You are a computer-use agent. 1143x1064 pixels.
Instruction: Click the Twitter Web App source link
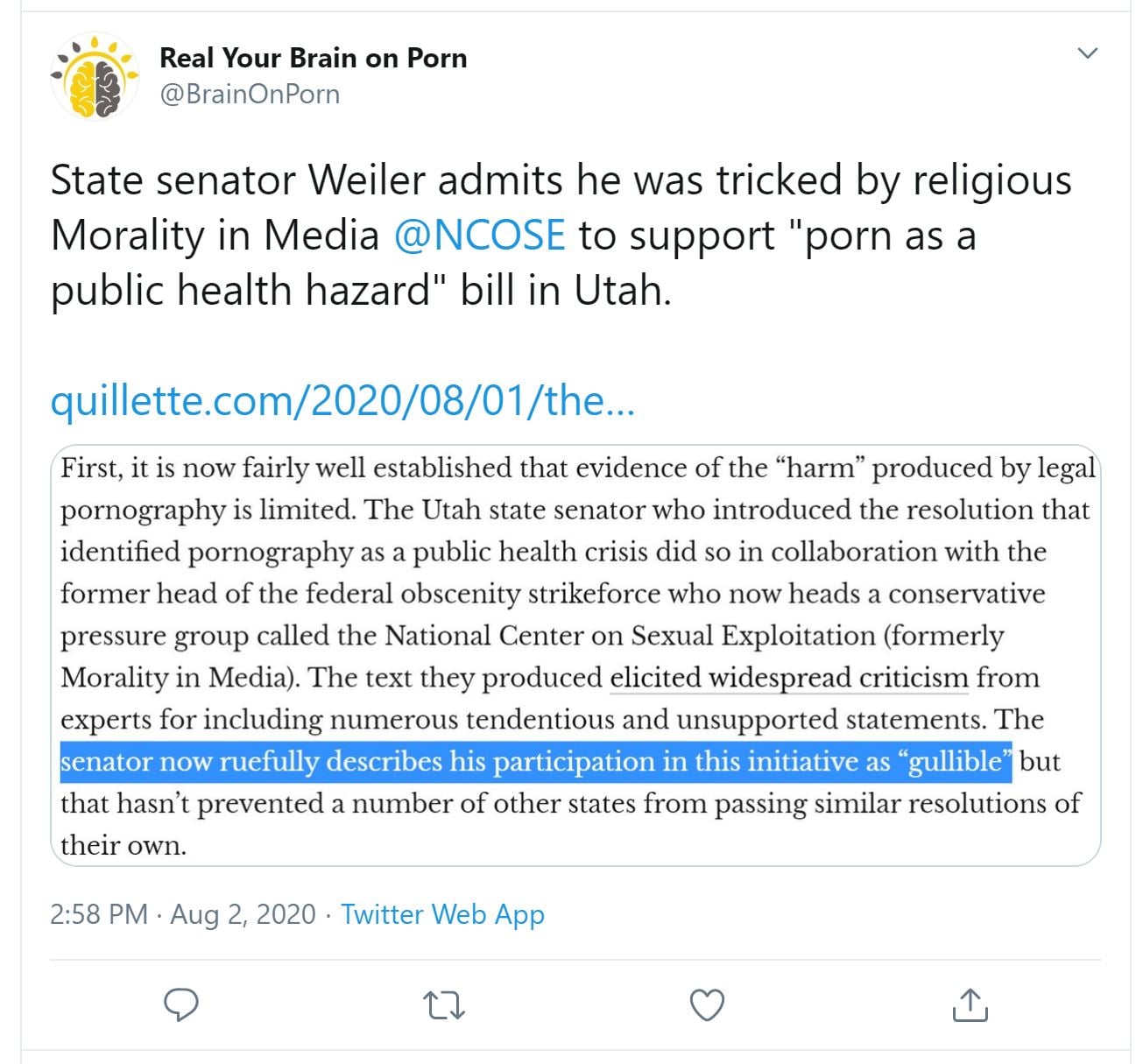pyautogui.click(x=442, y=914)
